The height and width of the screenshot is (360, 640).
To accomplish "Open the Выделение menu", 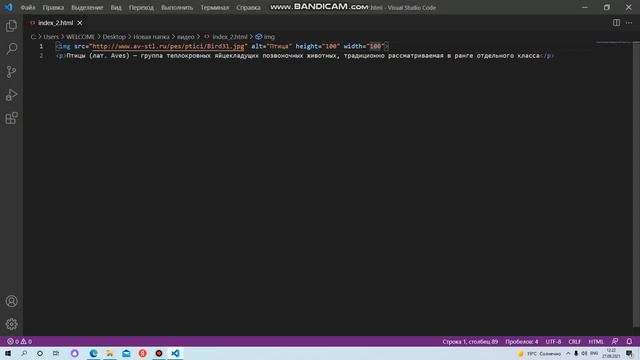I will (x=87, y=8).
